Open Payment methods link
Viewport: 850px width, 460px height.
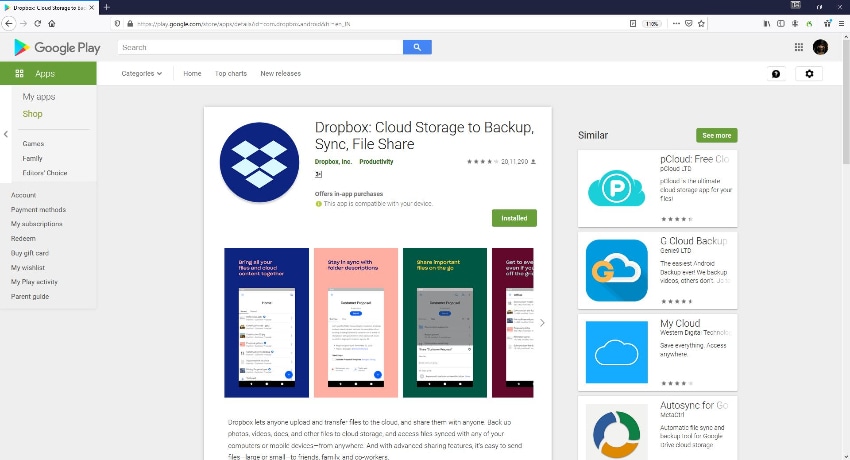click(x=38, y=210)
